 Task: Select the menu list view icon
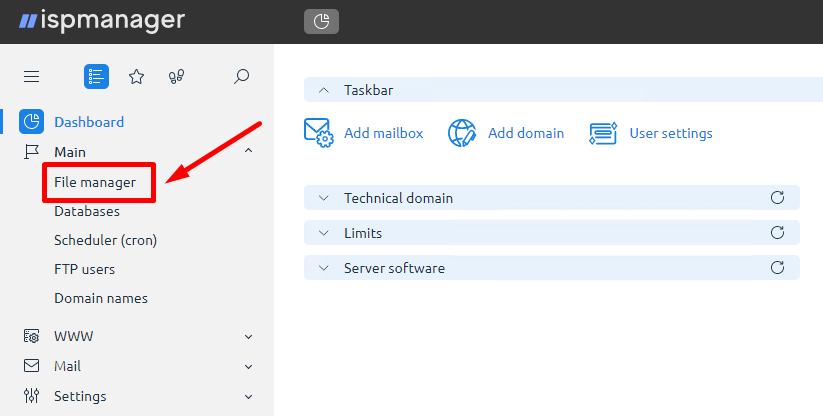click(x=96, y=77)
